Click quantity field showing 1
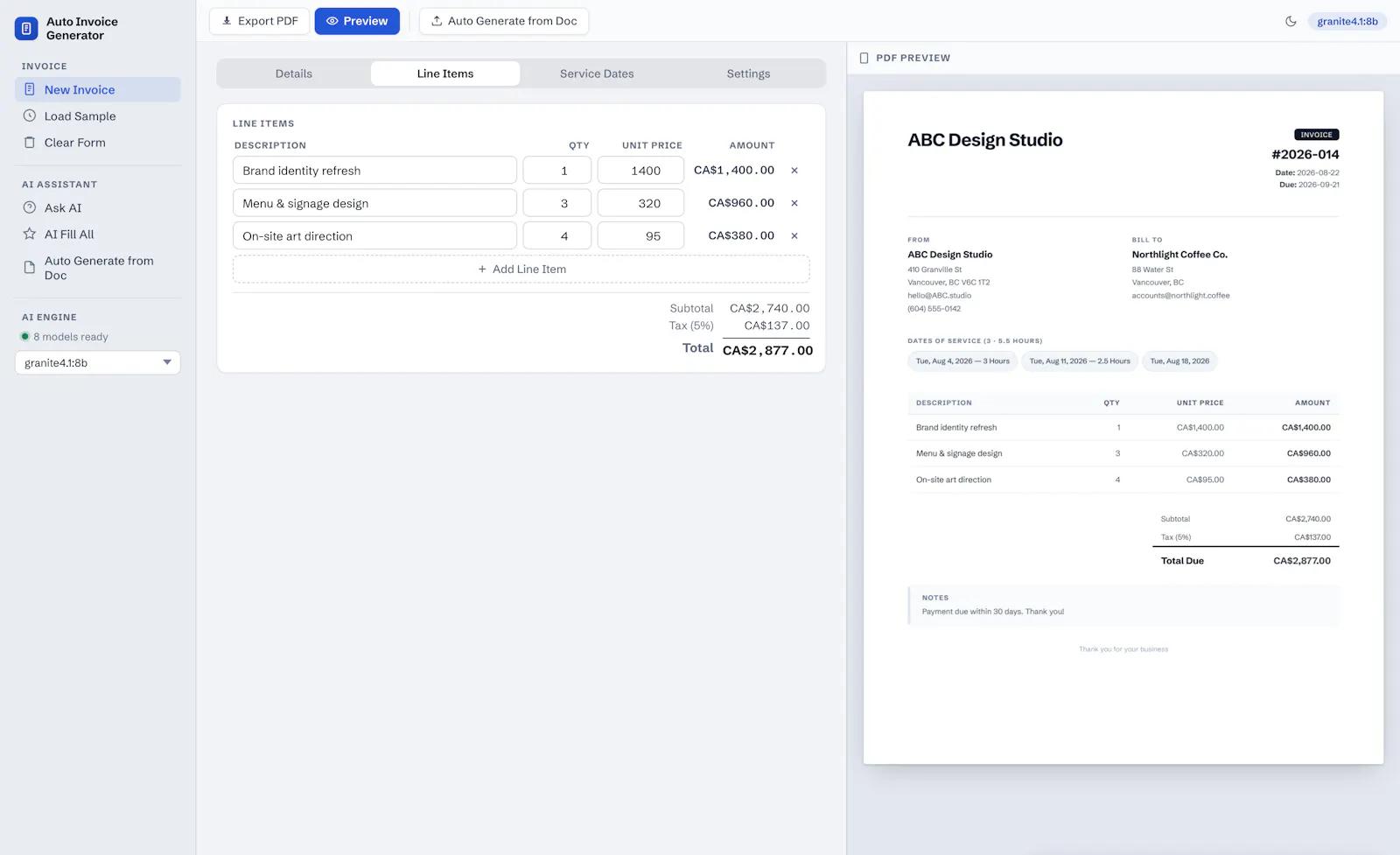This screenshot has width=1400, height=855. coord(557,171)
